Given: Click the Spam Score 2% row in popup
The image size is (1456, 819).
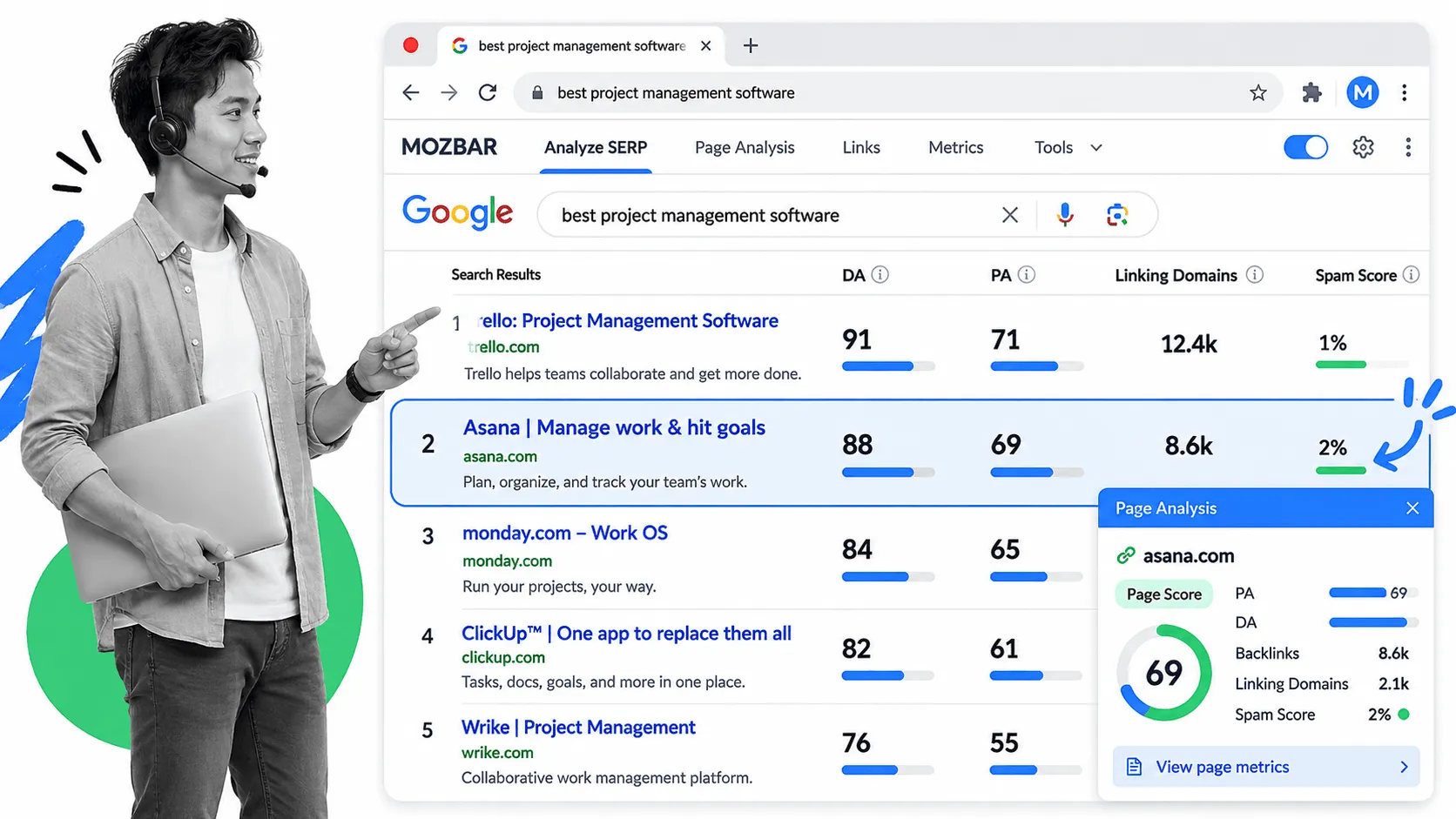Looking at the screenshot, I should pos(1322,715).
